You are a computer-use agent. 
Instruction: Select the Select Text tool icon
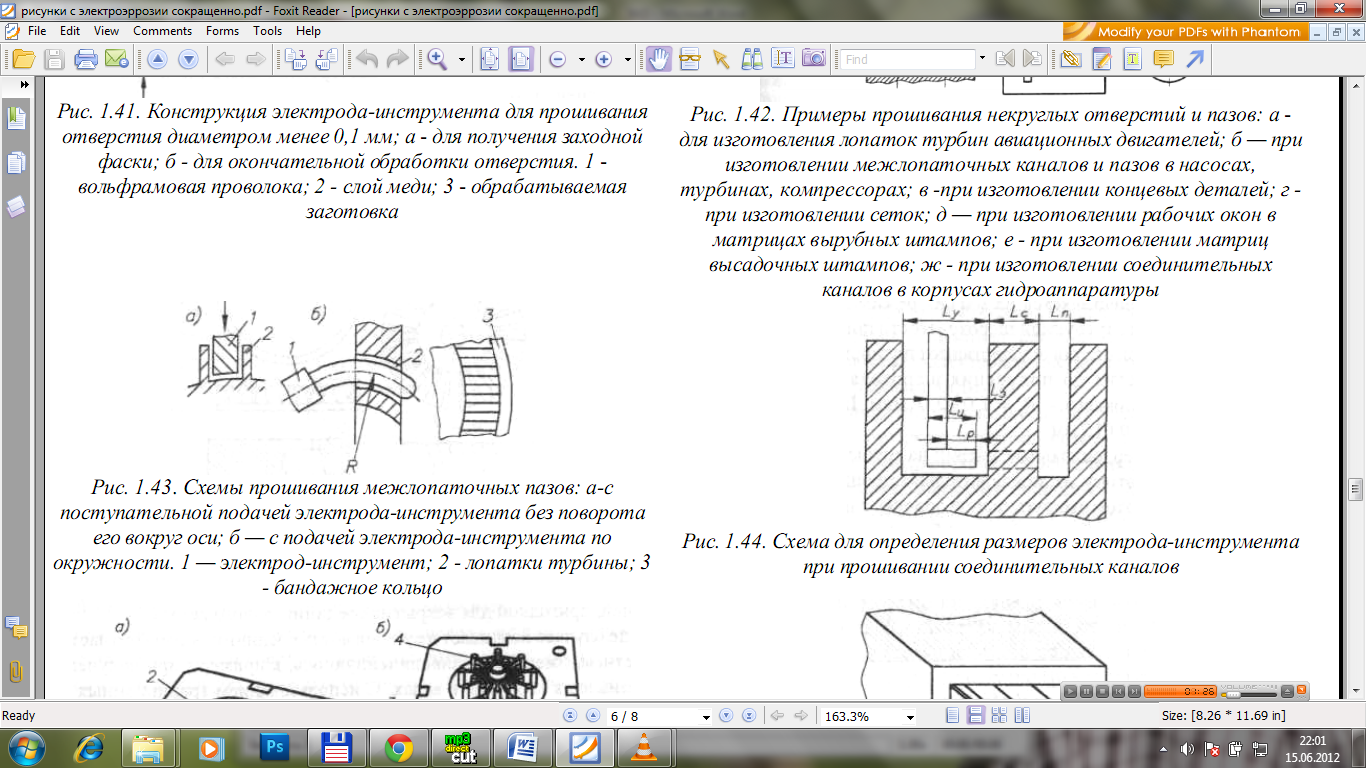click(x=783, y=59)
